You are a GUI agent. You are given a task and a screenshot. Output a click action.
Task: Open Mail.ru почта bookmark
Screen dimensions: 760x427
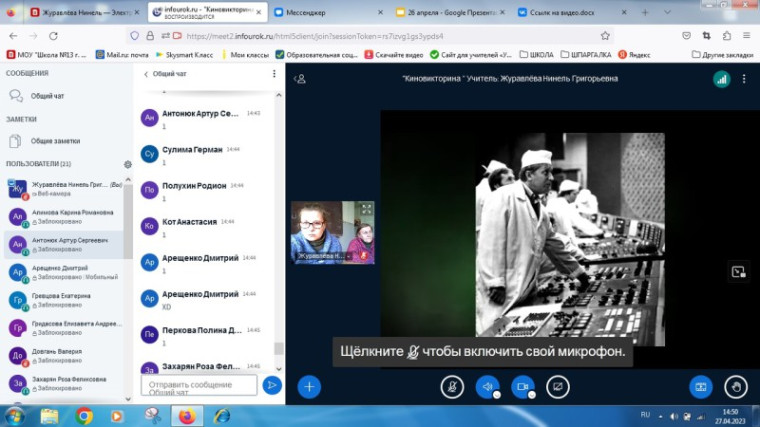pos(122,55)
